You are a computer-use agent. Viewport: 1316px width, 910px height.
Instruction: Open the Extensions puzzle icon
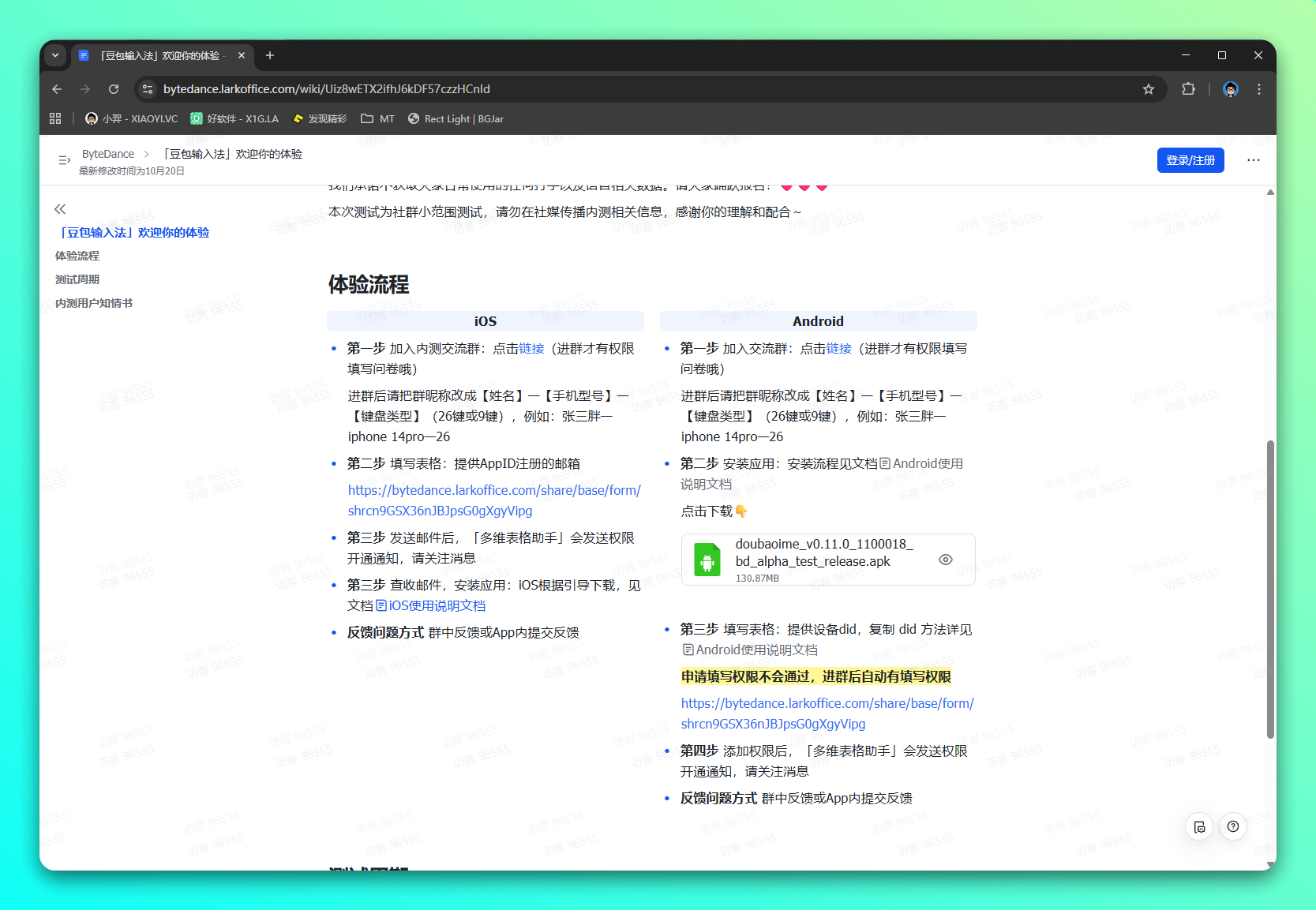[1188, 89]
